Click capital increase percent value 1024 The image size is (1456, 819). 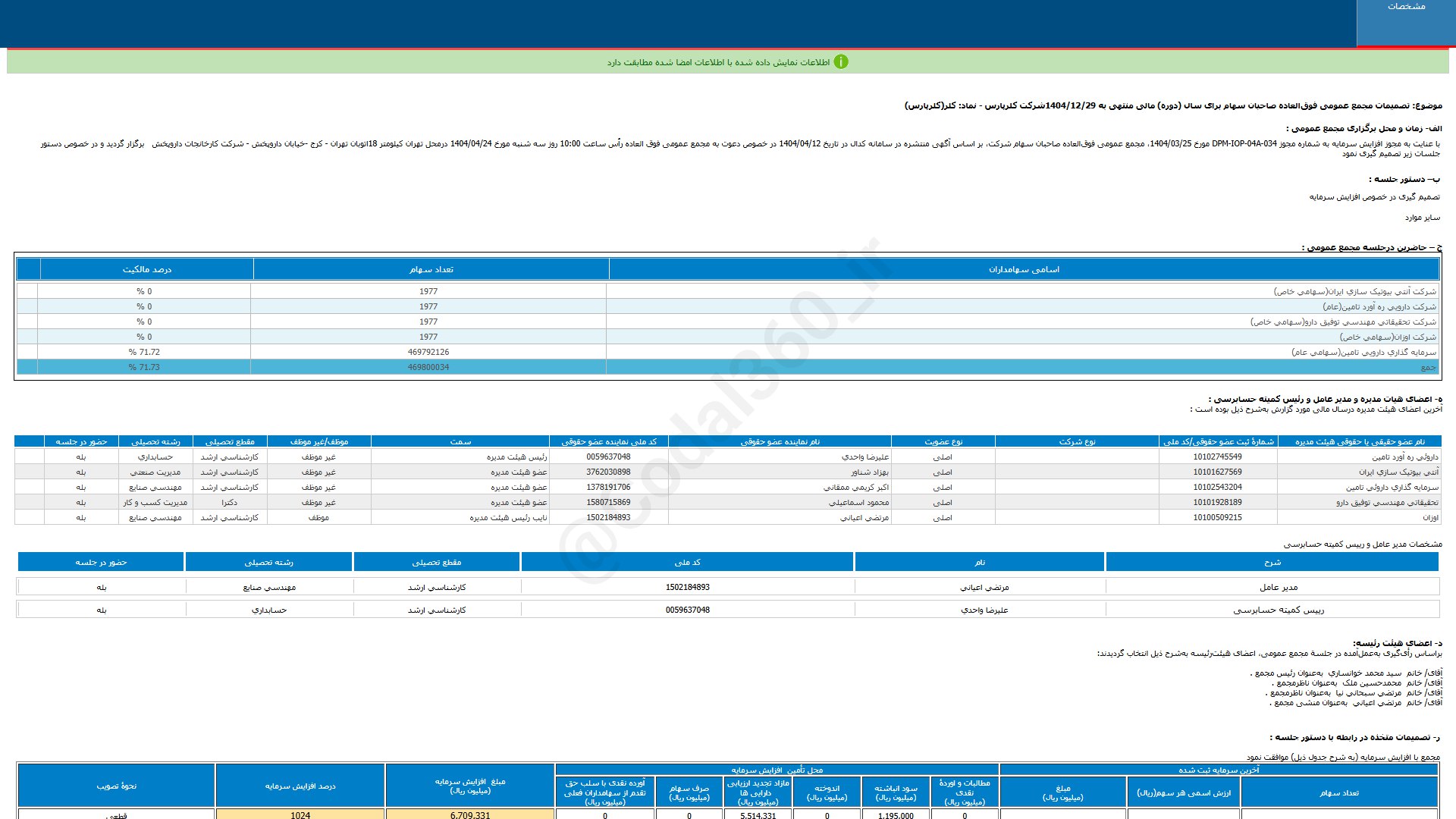tap(300, 815)
